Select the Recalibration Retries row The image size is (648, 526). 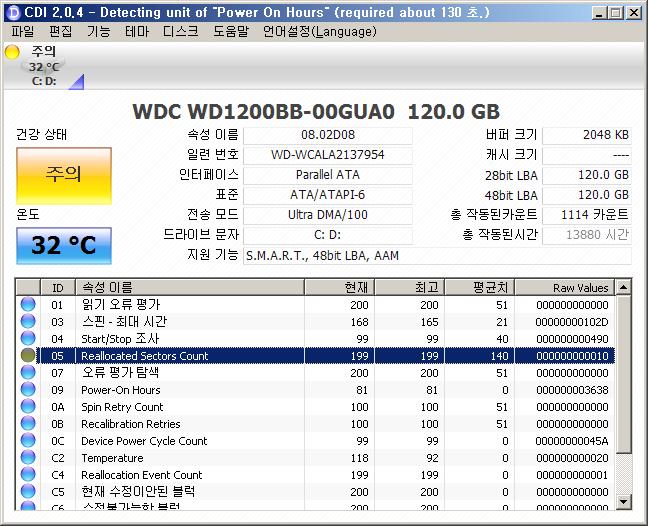315,424
